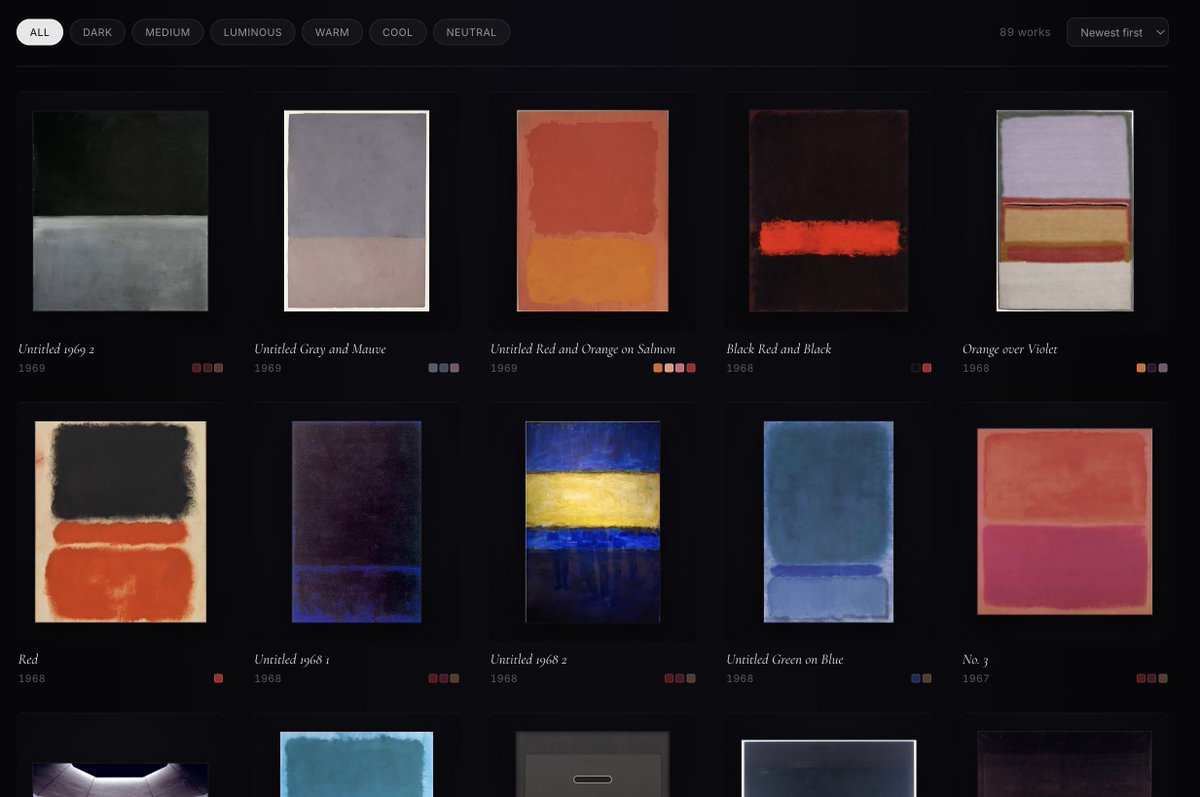Click the red swatch under Black Red and Black

coord(927,368)
